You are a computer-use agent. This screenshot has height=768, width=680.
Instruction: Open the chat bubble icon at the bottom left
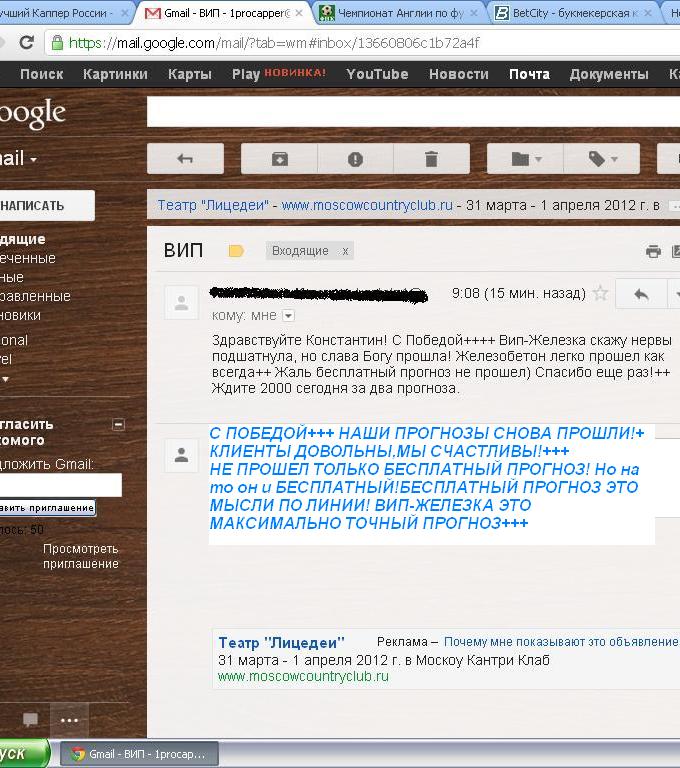click(30, 720)
